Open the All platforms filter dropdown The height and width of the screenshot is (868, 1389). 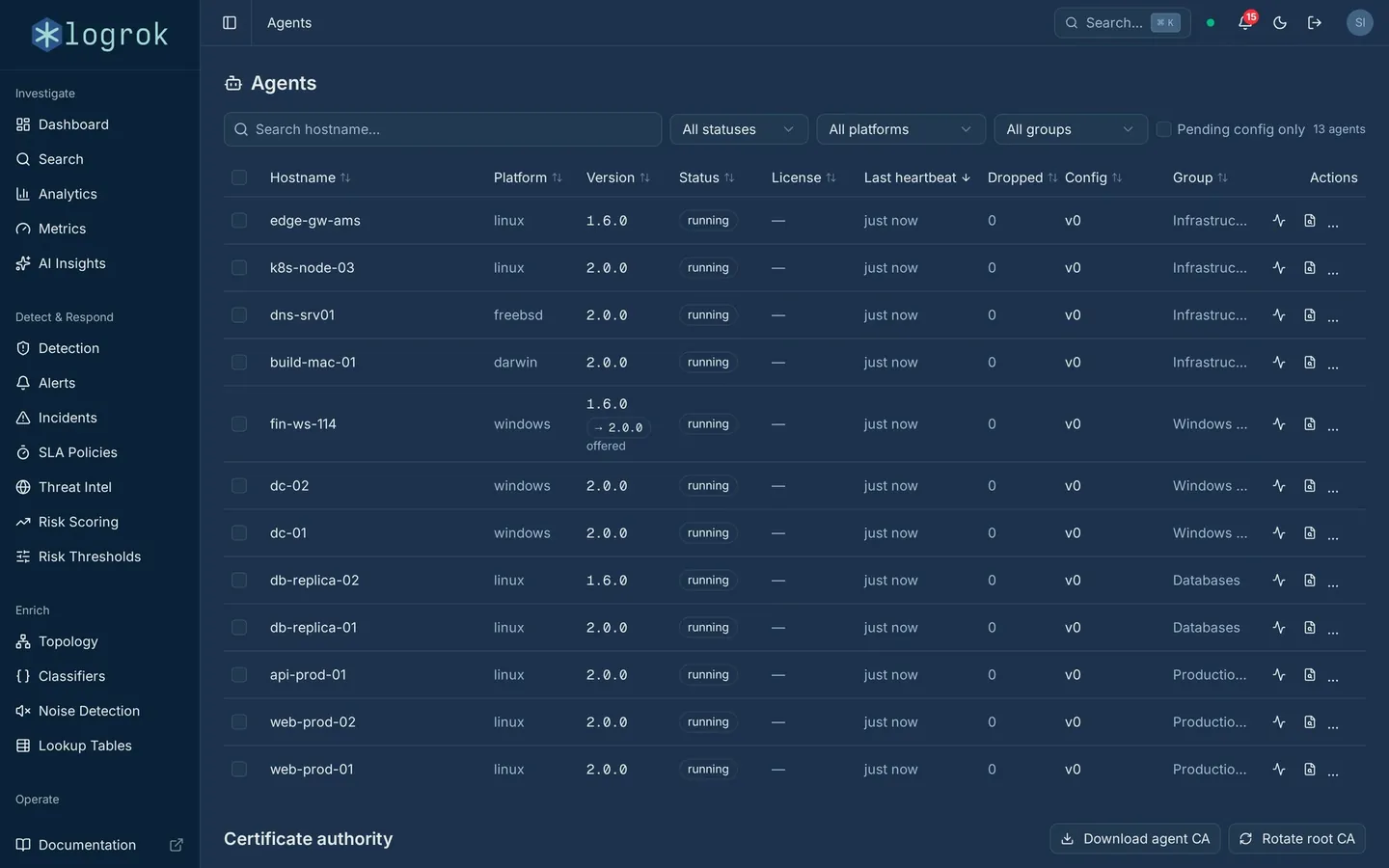click(901, 129)
